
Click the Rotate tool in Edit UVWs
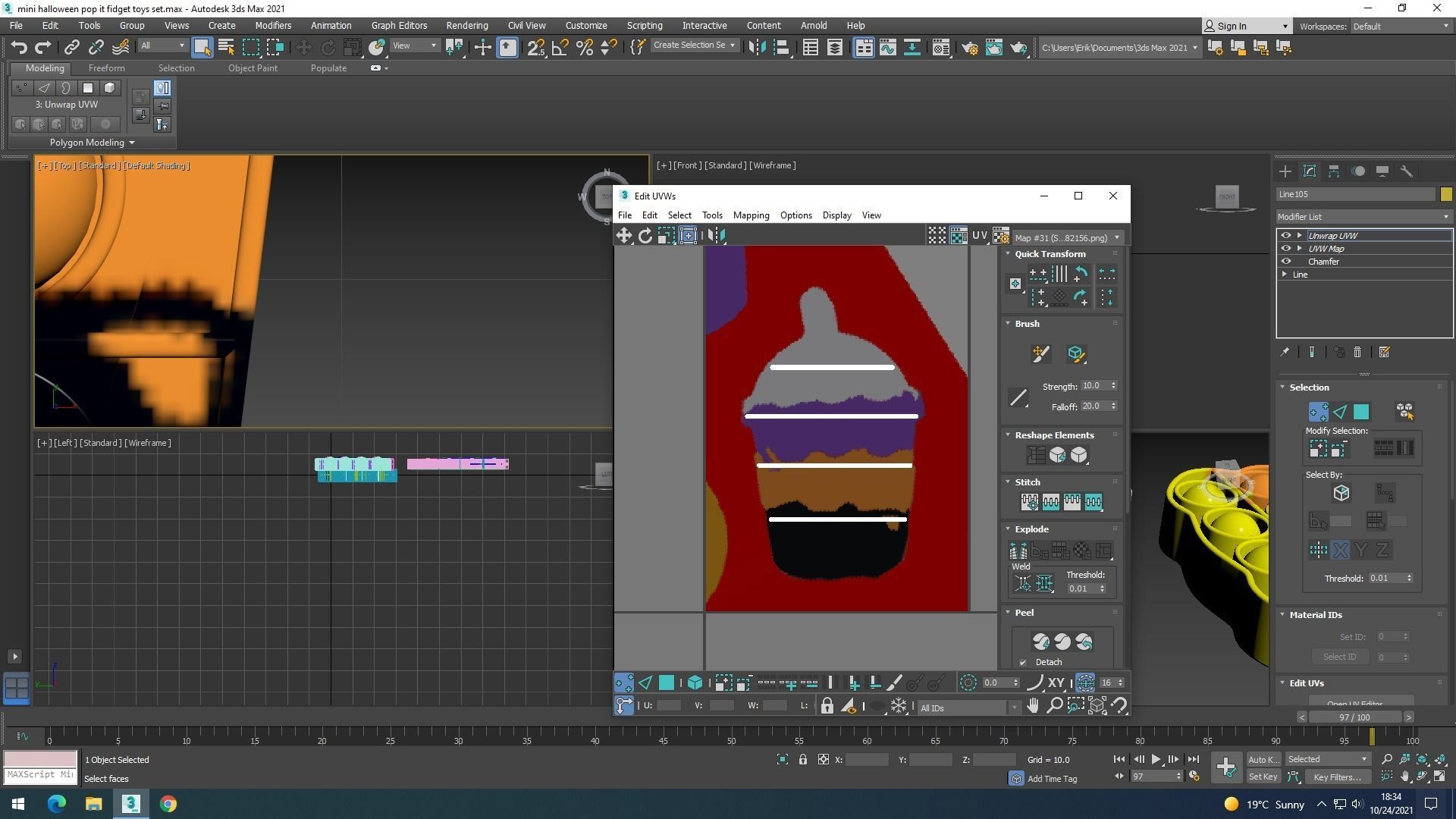pos(645,236)
